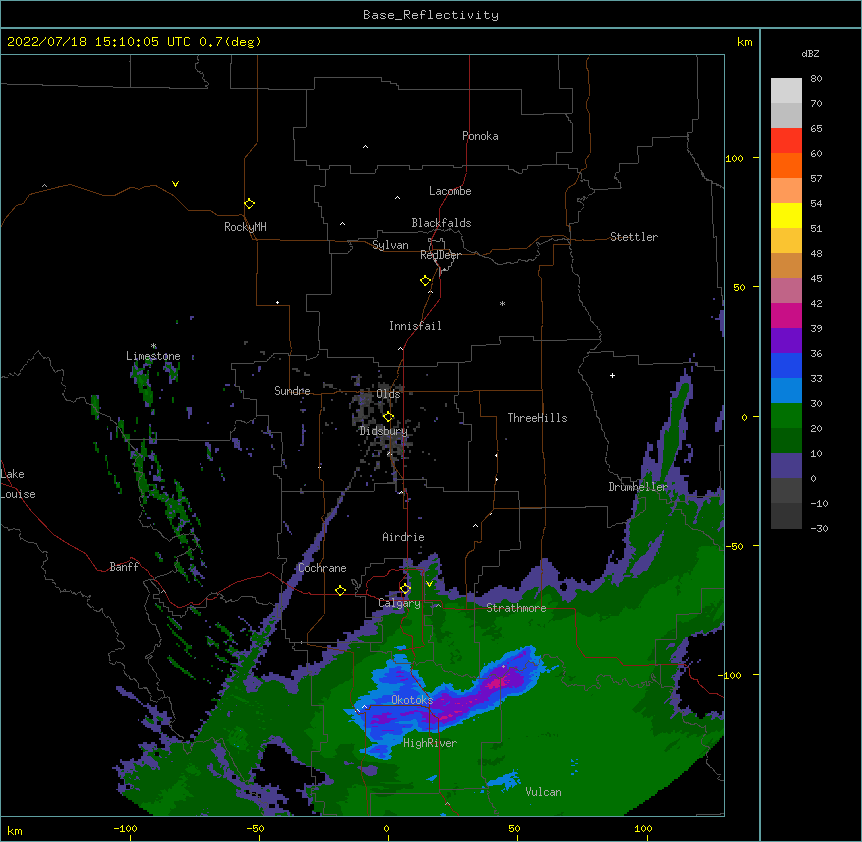Click the Lacombe city label
Screen dimensions: 862x842
tap(450, 191)
